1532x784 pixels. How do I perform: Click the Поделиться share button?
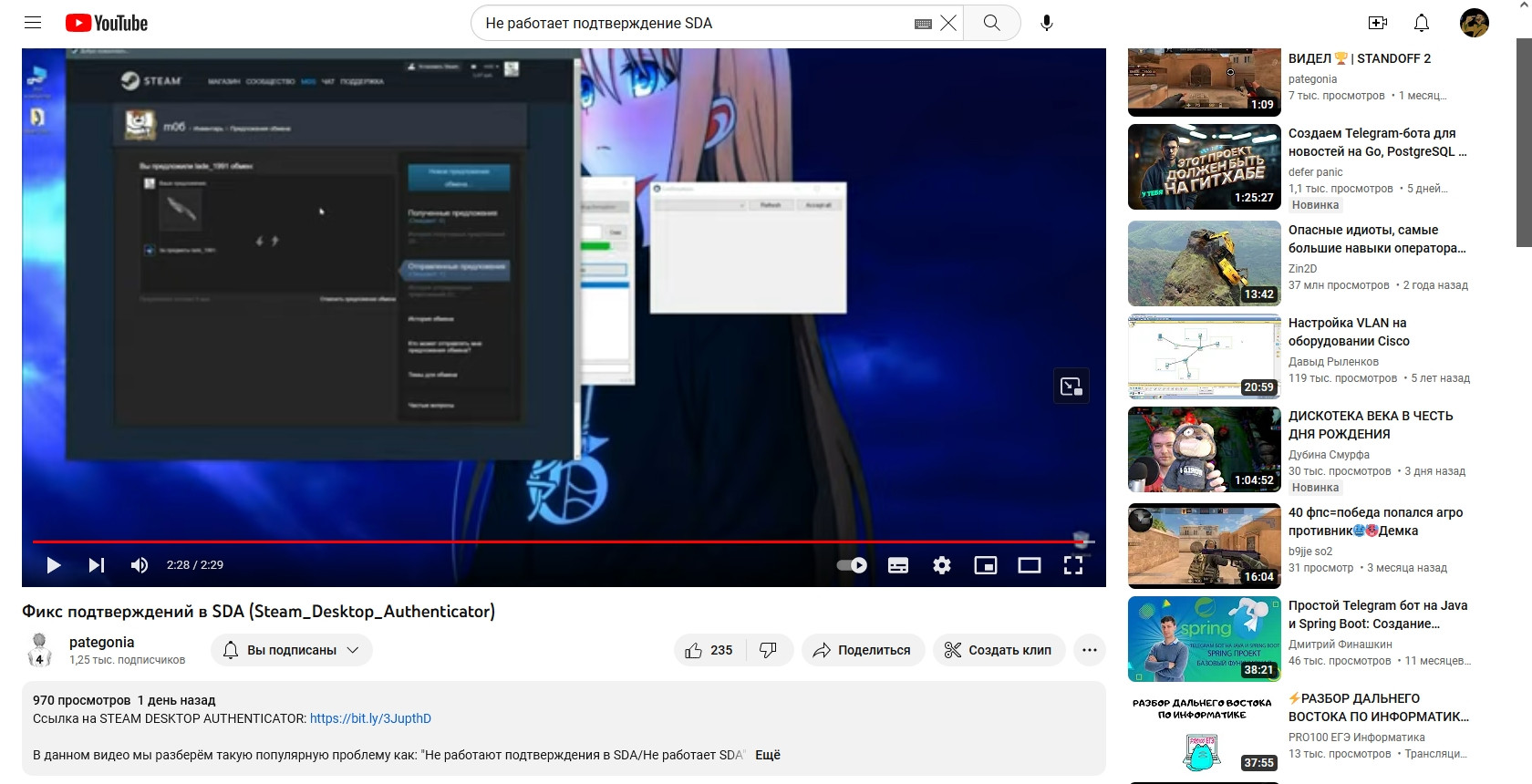click(x=863, y=650)
